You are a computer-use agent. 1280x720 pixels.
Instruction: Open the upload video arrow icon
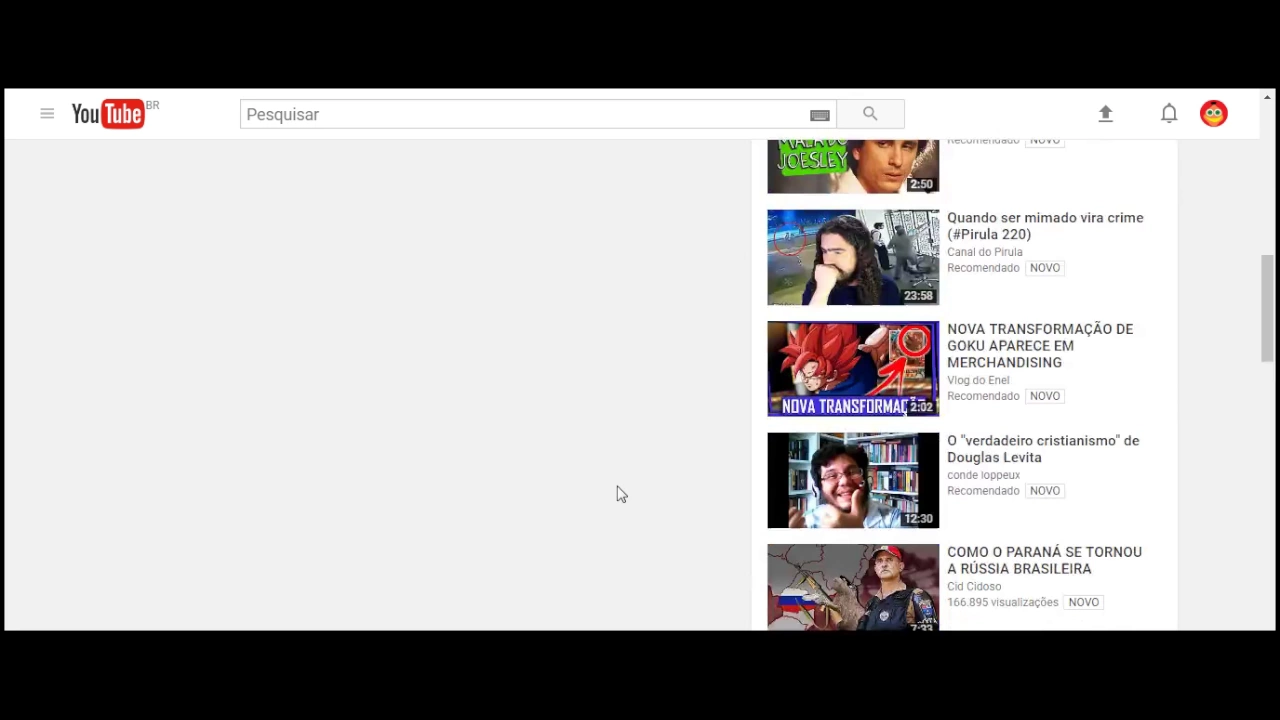(x=1105, y=114)
